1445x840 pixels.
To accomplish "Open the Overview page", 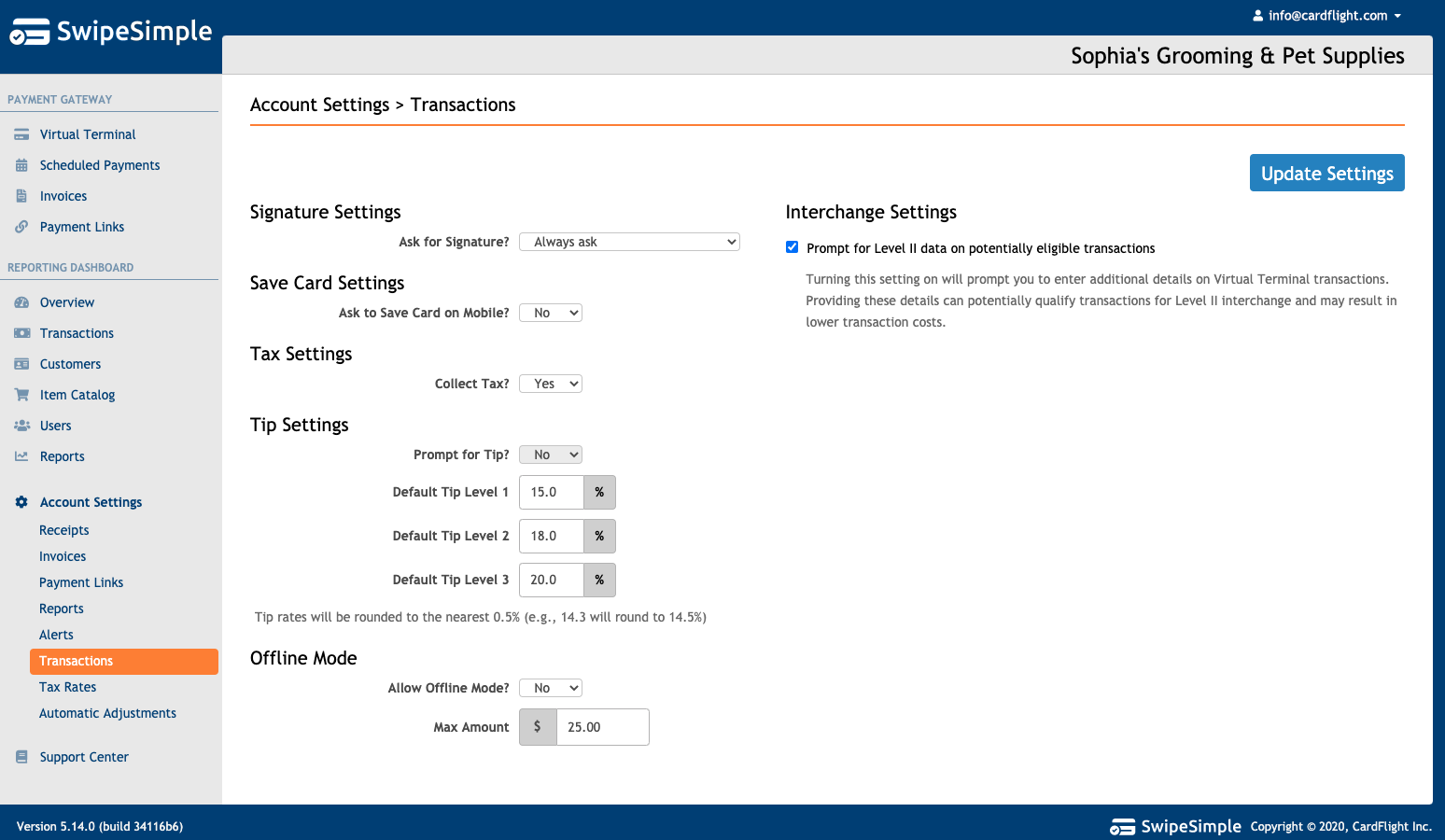I will [x=67, y=302].
